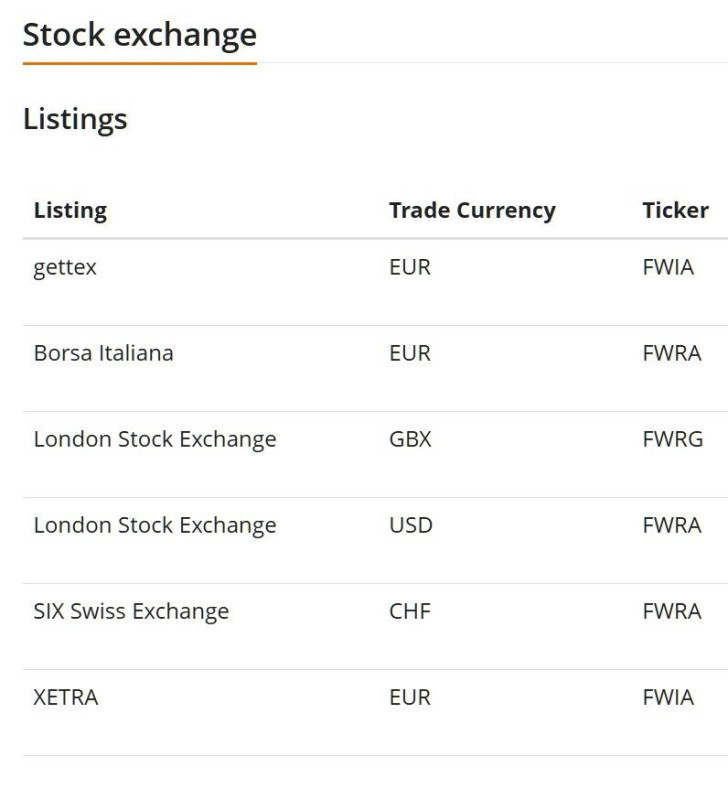Click the FWIA ticker in gettex row
Viewport: 728px width, 800px height.
[668, 267]
